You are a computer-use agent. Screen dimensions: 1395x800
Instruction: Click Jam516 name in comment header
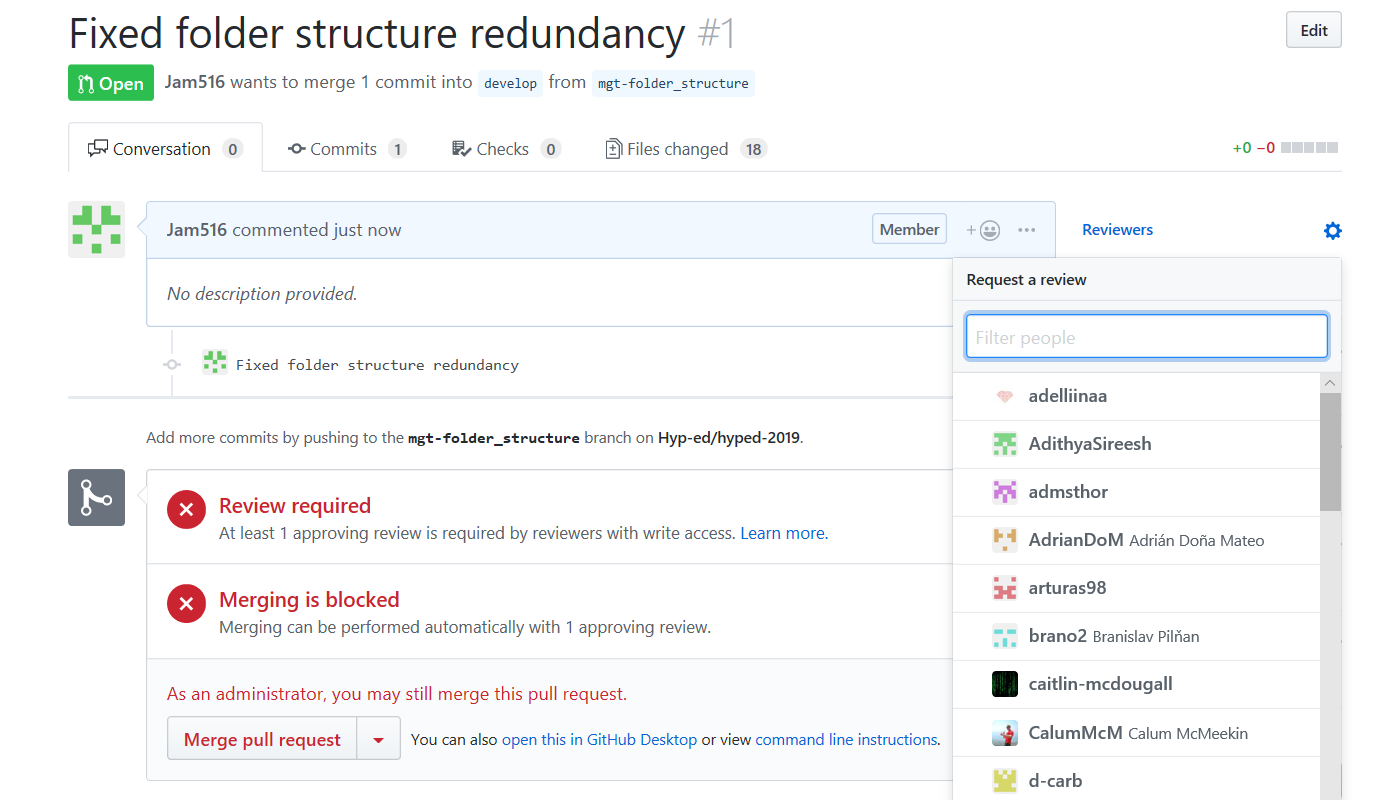pos(197,230)
